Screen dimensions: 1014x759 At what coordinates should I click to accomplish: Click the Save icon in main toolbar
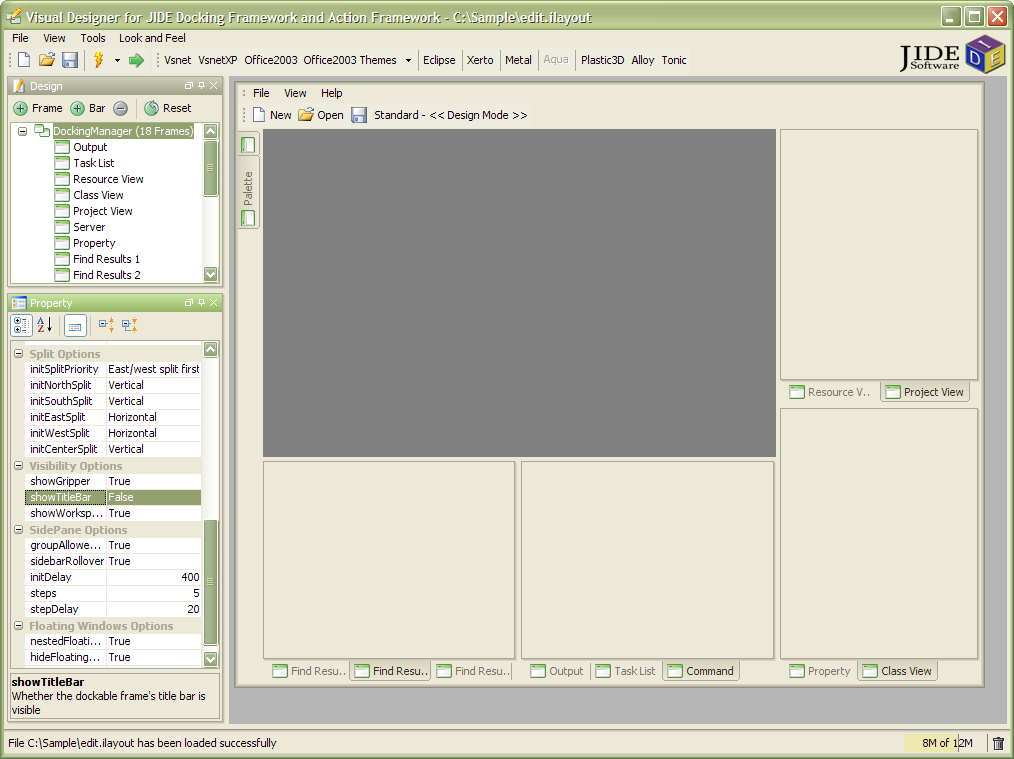pyautogui.click(x=70, y=60)
